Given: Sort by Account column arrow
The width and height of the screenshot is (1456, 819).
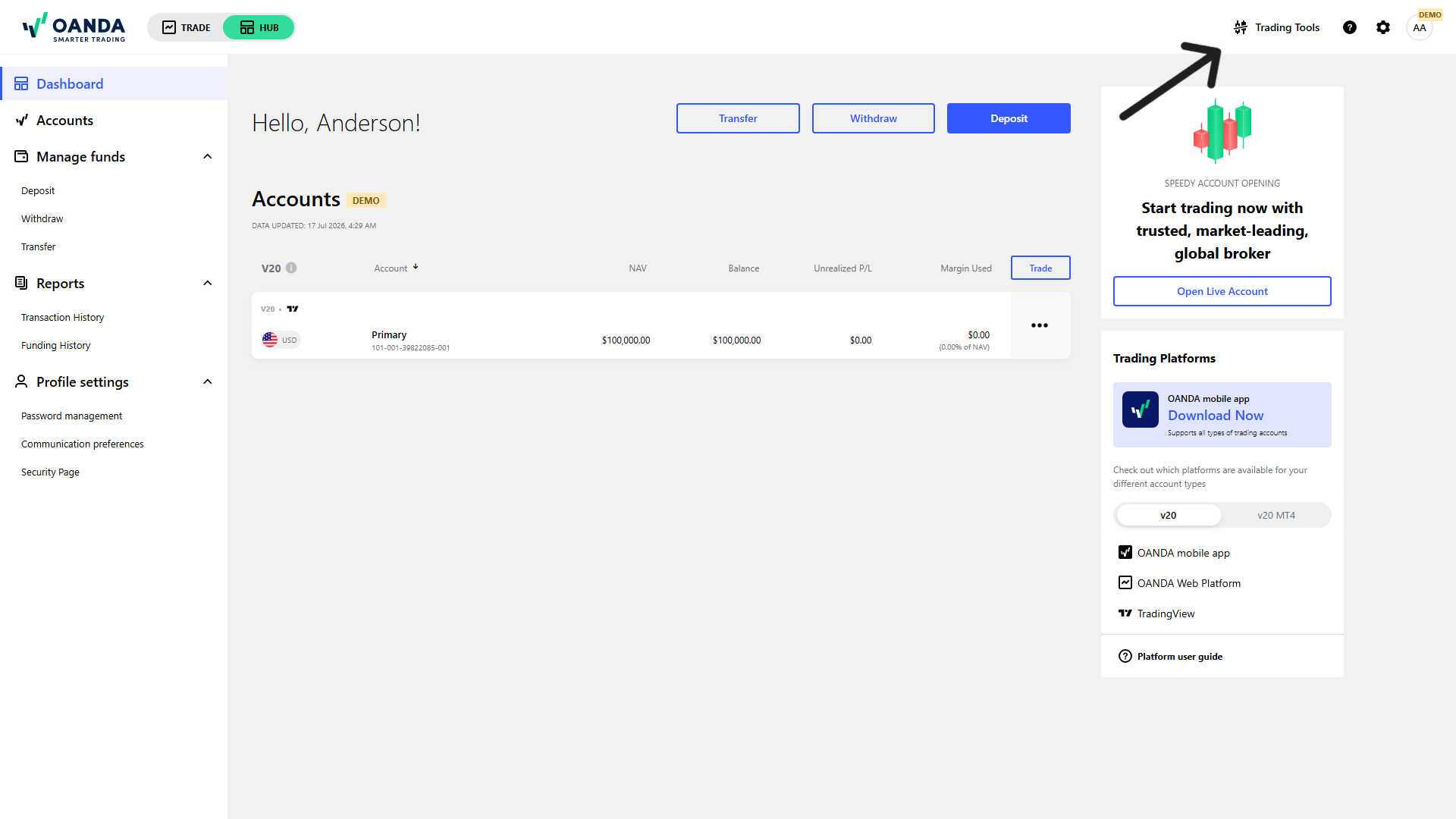Looking at the screenshot, I should pos(416,267).
